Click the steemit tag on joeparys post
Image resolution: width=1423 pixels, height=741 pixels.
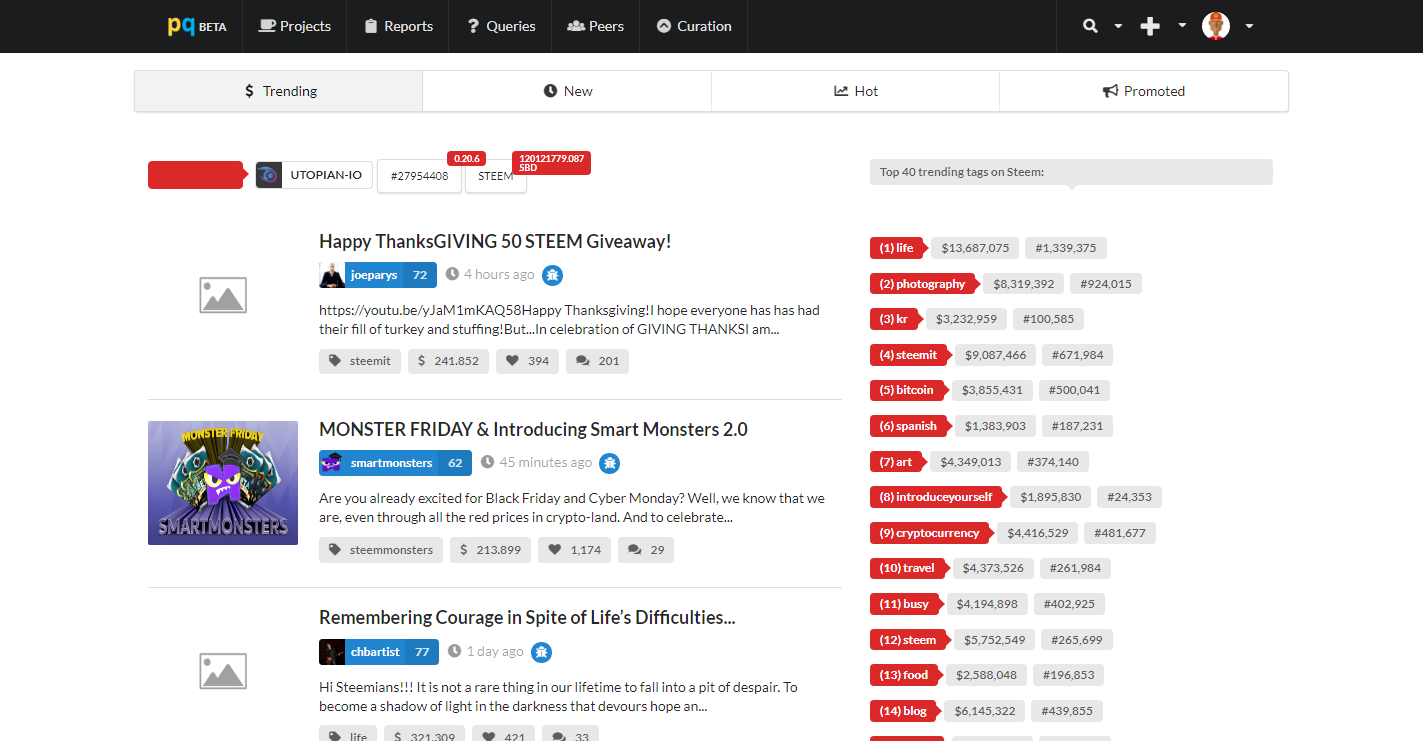pos(360,361)
